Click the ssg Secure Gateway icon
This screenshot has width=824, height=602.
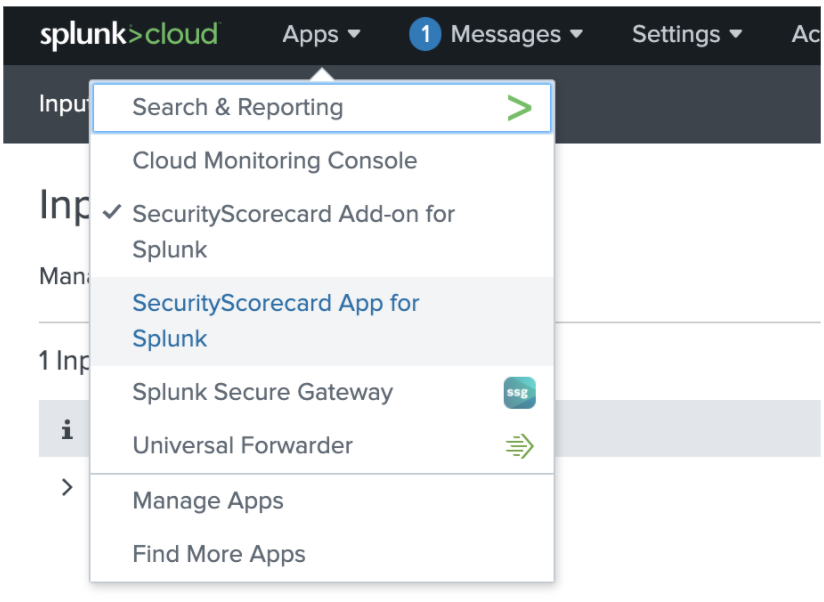519,392
